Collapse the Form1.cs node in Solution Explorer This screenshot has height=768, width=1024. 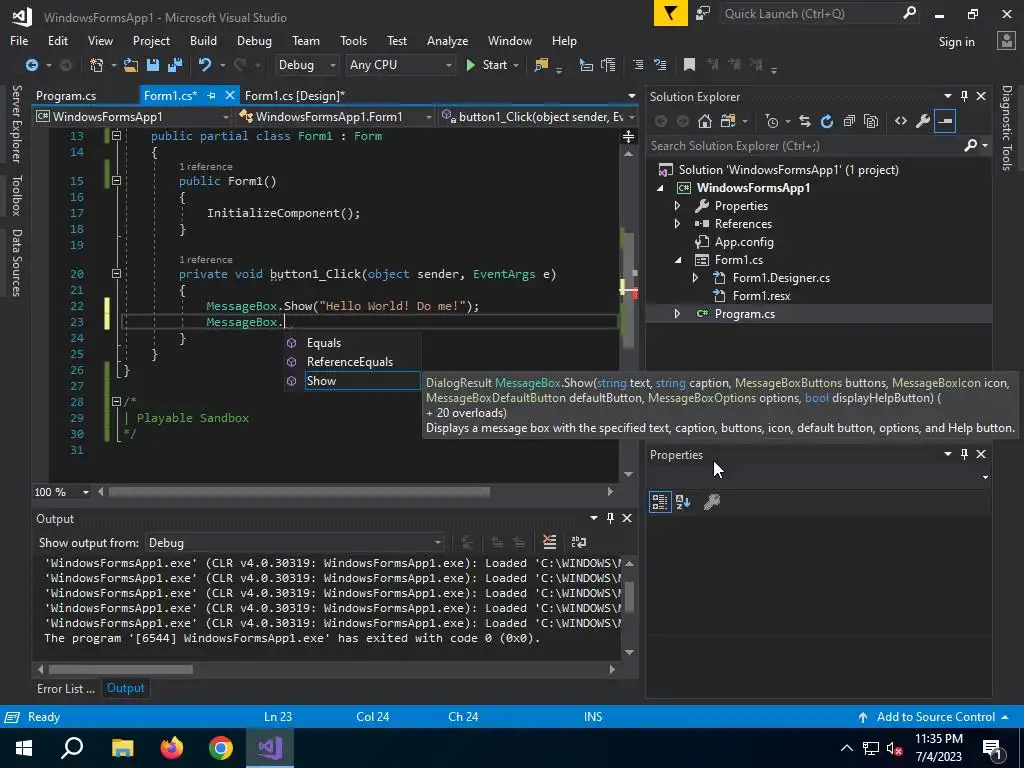point(677,260)
